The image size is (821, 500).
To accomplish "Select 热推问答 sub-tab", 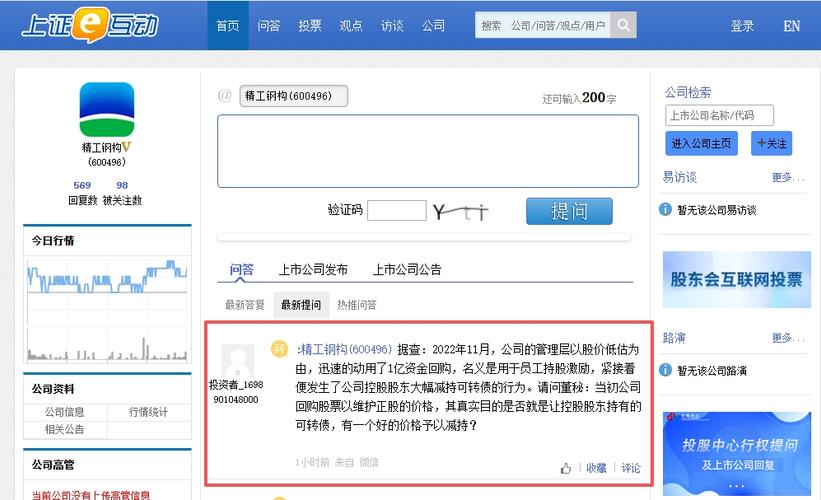I will pos(357,305).
